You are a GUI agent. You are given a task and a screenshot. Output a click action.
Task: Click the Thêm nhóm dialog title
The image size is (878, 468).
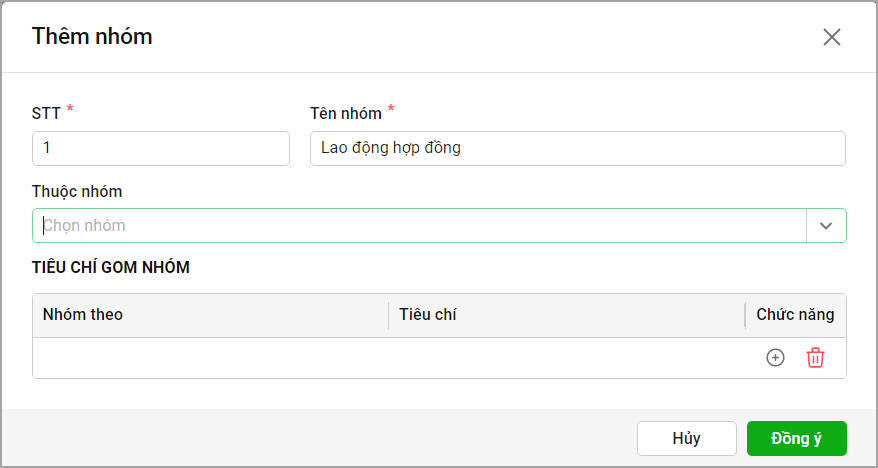pyautogui.click(x=92, y=37)
